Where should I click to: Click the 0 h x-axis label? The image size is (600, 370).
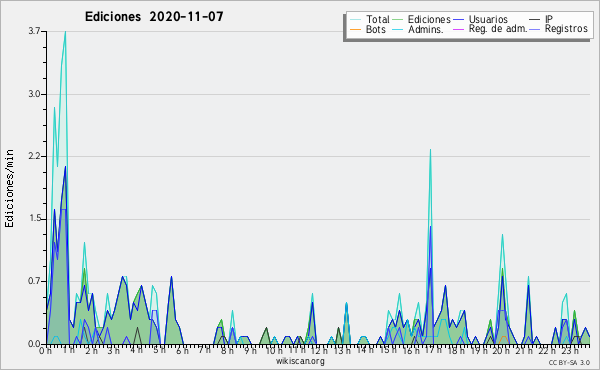click(x=45, y=351)
